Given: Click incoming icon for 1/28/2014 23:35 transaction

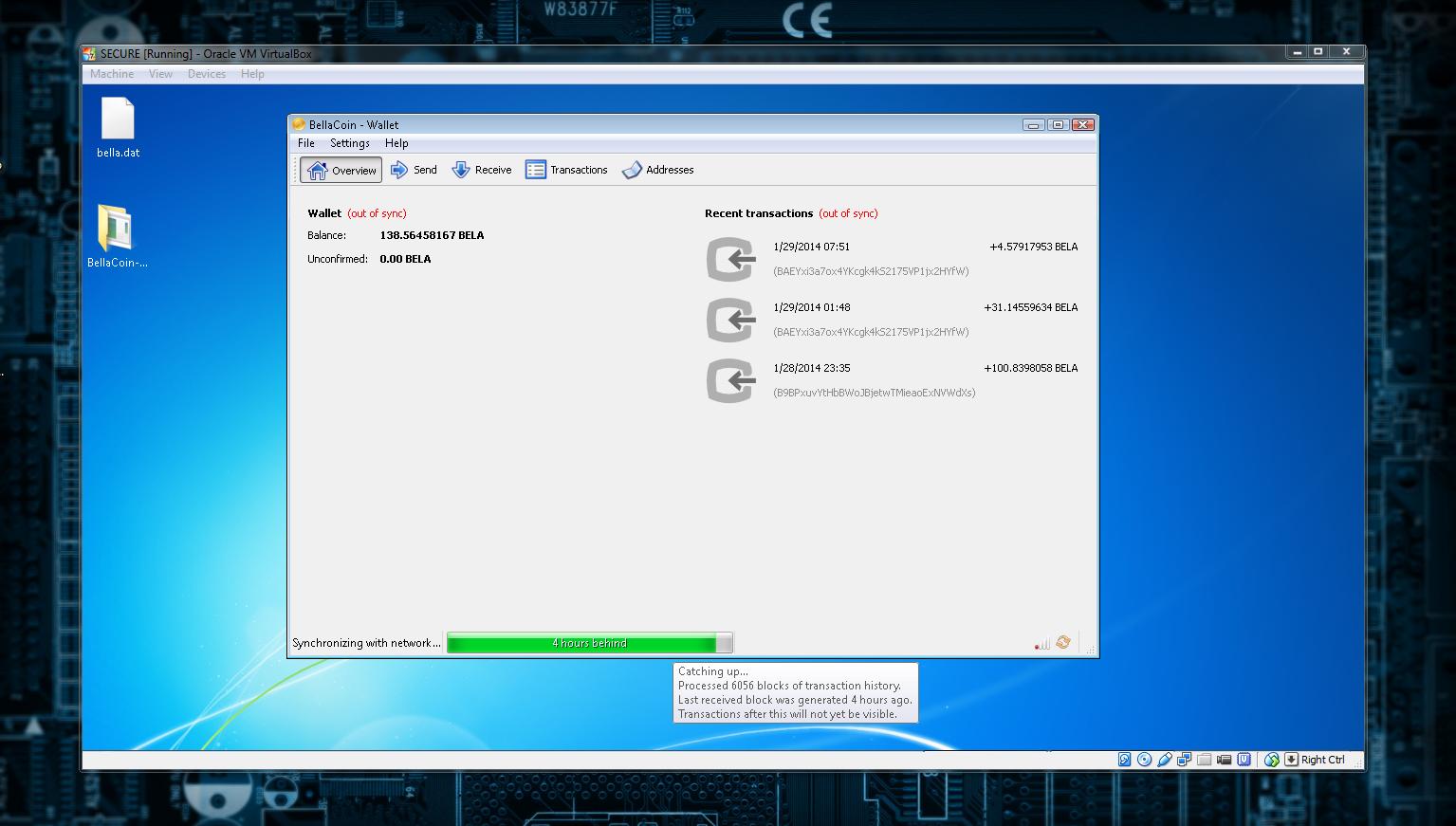Looking at the screenshot, I should 731,380.
